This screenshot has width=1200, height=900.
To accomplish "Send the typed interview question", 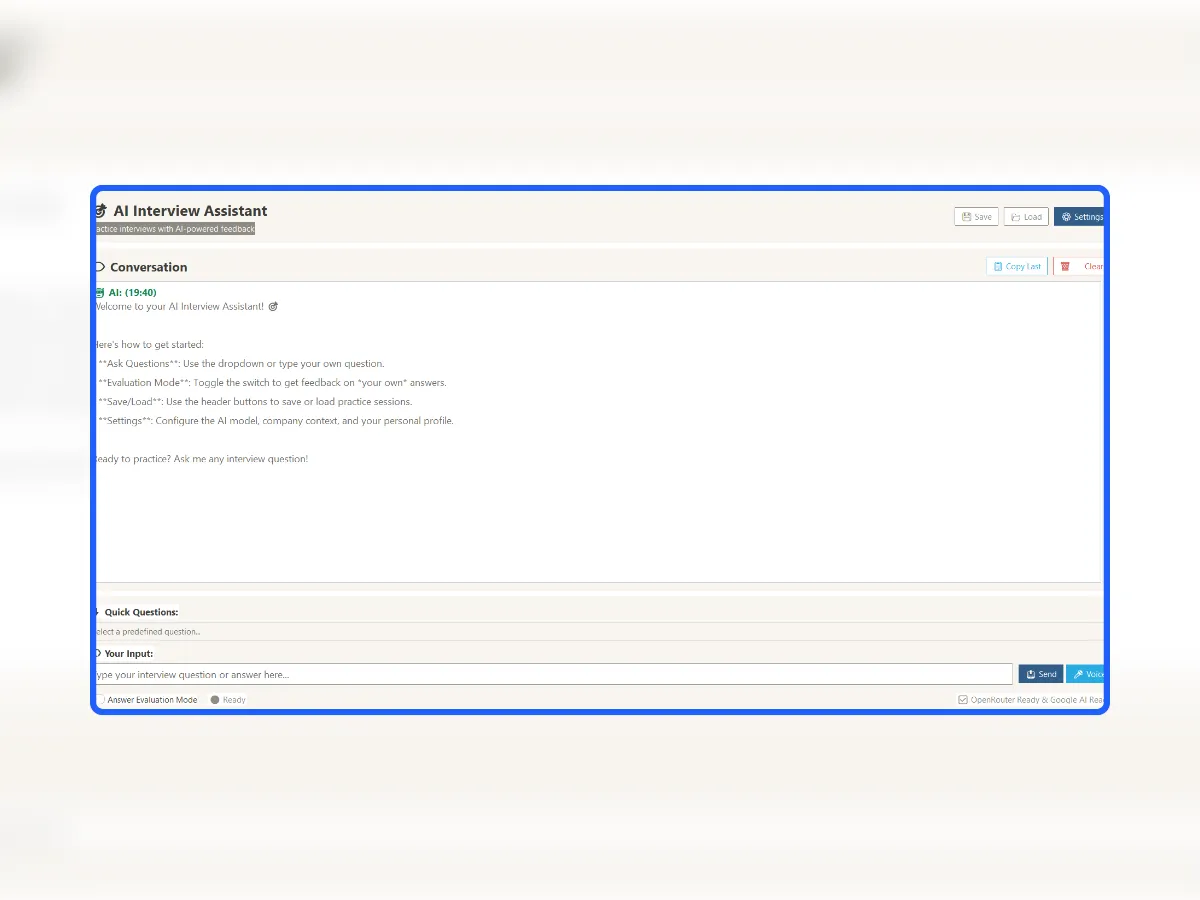I will point(1041,674).
